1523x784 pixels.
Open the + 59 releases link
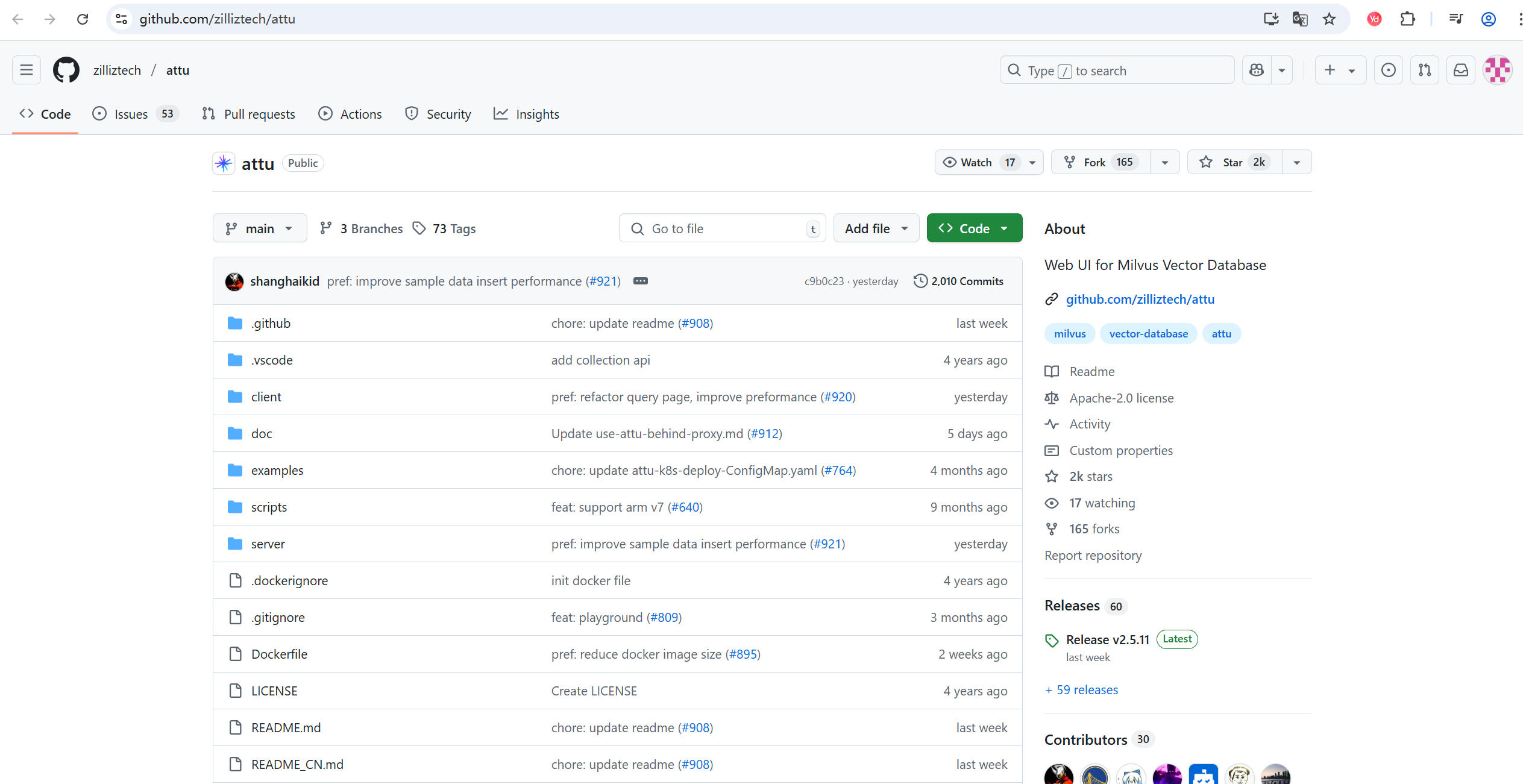coord(1082,690)
